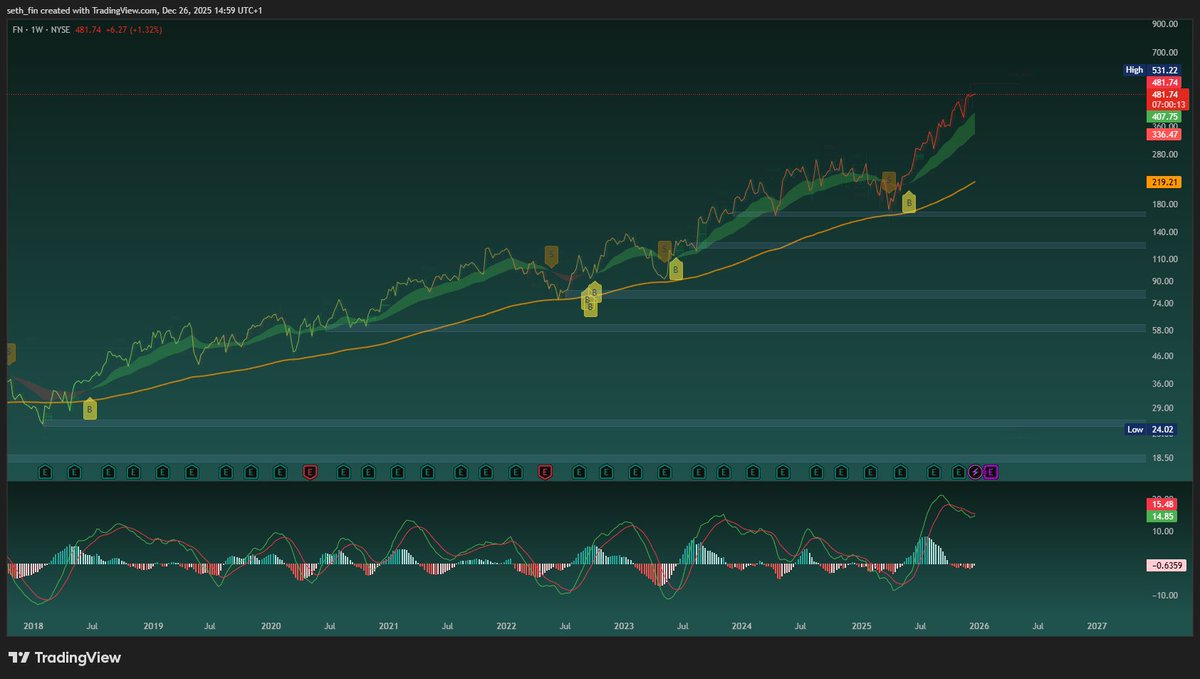Click the B buy signal label near 2025
1200x679 pixels.
click(908, 204)
